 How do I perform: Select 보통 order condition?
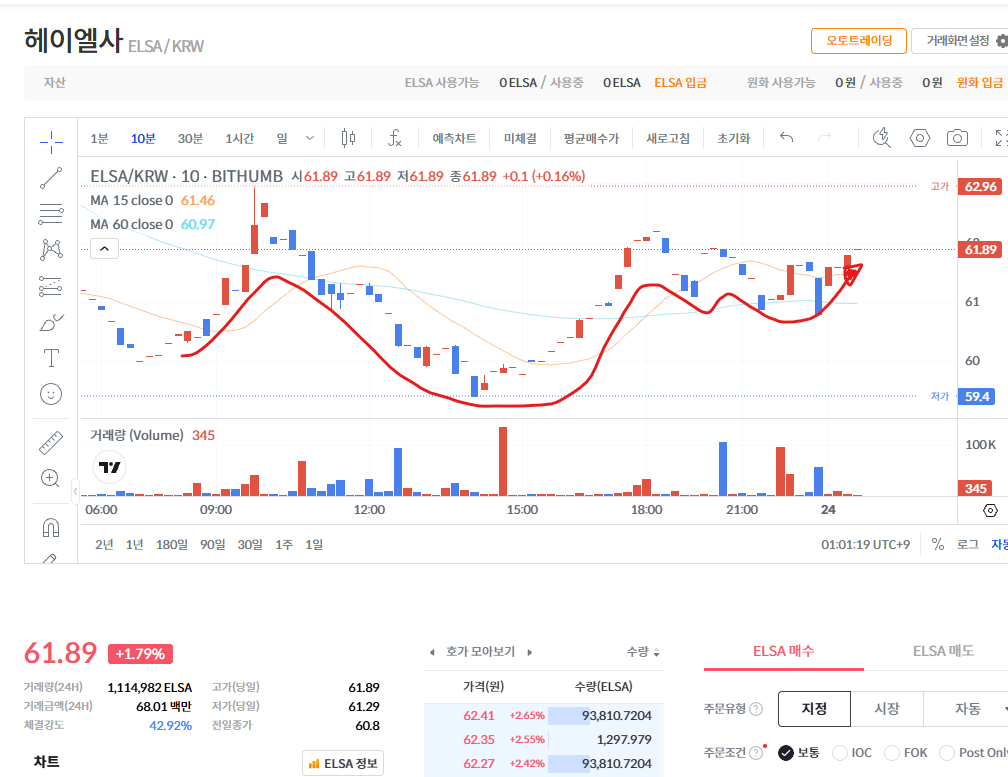point(799,753)
